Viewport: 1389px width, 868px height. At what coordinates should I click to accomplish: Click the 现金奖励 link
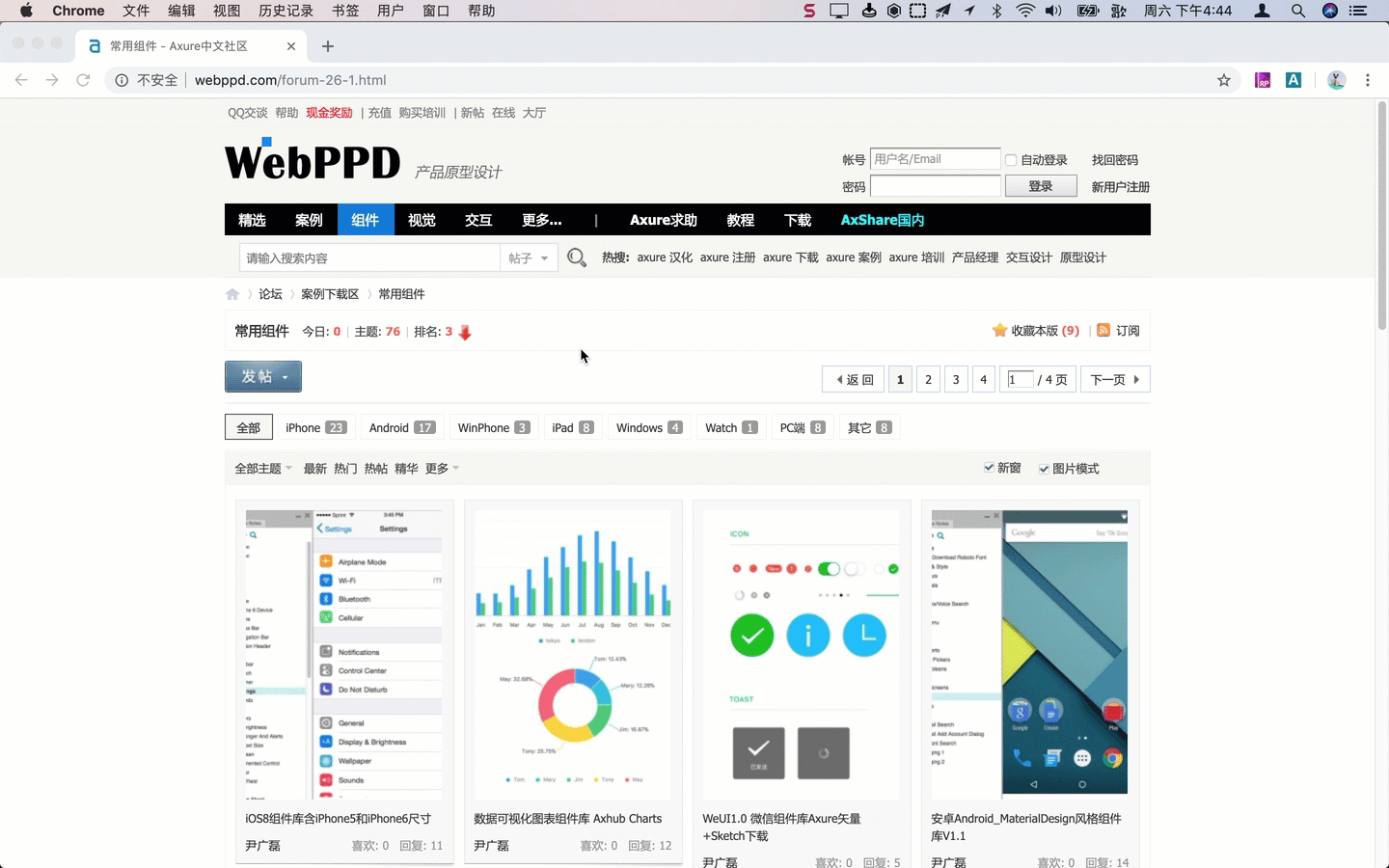tap(329, 113)
